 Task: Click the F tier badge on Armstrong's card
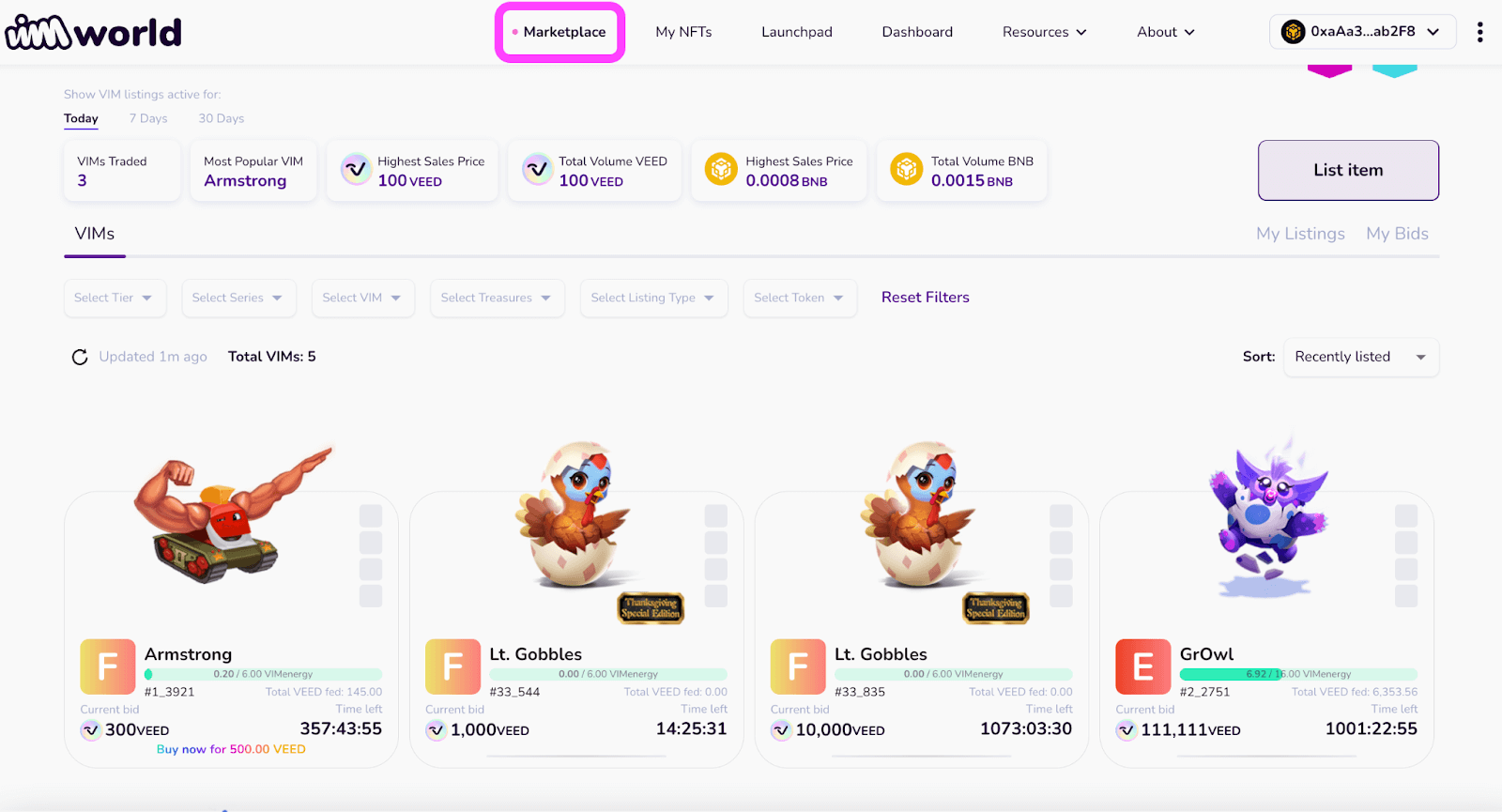pyautogui.click(x=107, y=666)
